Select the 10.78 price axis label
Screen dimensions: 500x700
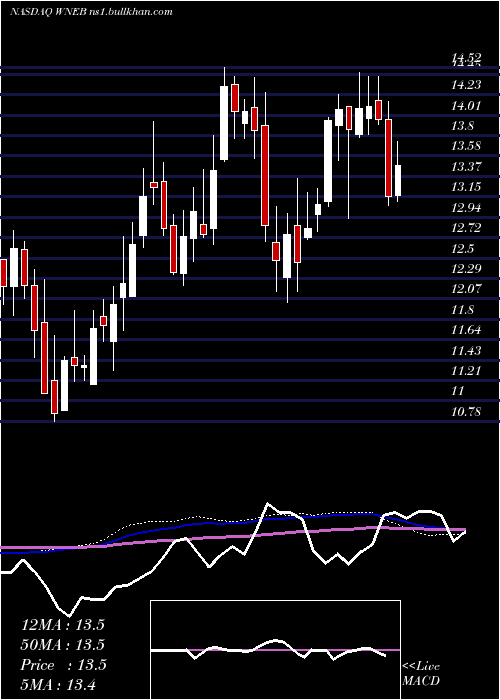pyautogui.click(x=466, y=412)
